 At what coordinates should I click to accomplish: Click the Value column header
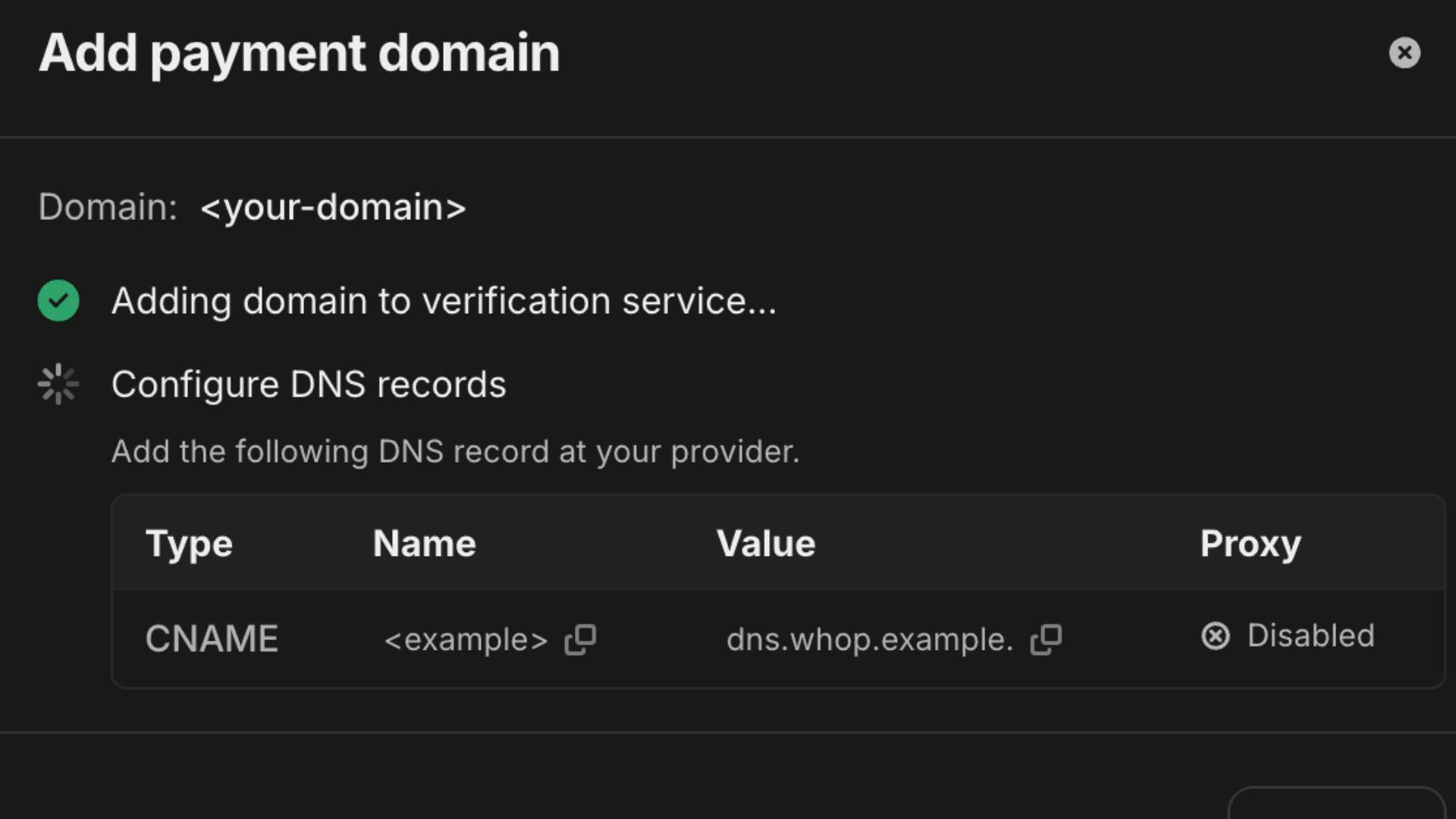pyautogui.click(x=766, y=544)
